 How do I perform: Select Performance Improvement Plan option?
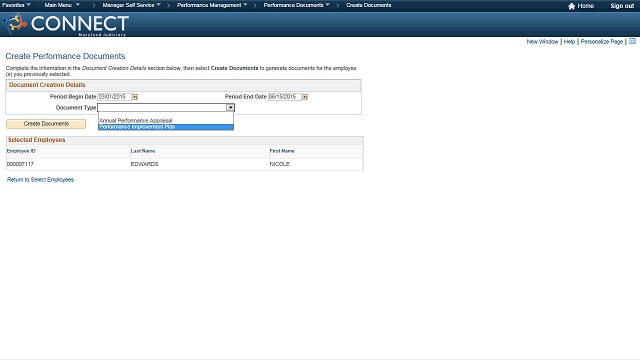pyautogui.click(x=166, y=127)
